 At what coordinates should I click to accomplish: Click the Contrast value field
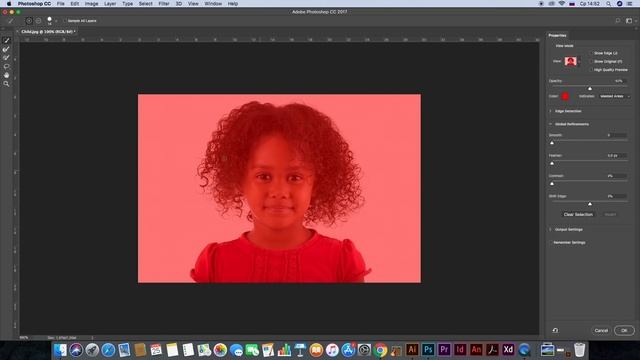[x=616, y=176]
